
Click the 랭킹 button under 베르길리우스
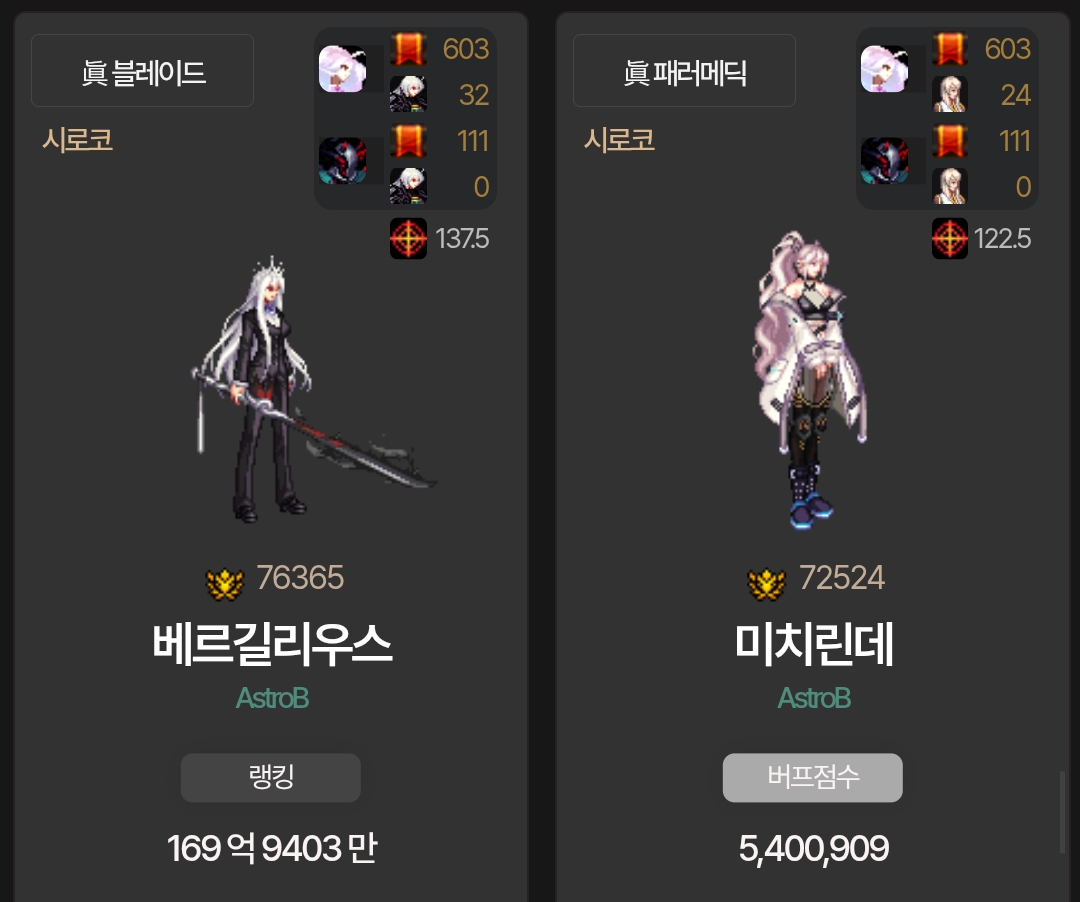[271, 777]
